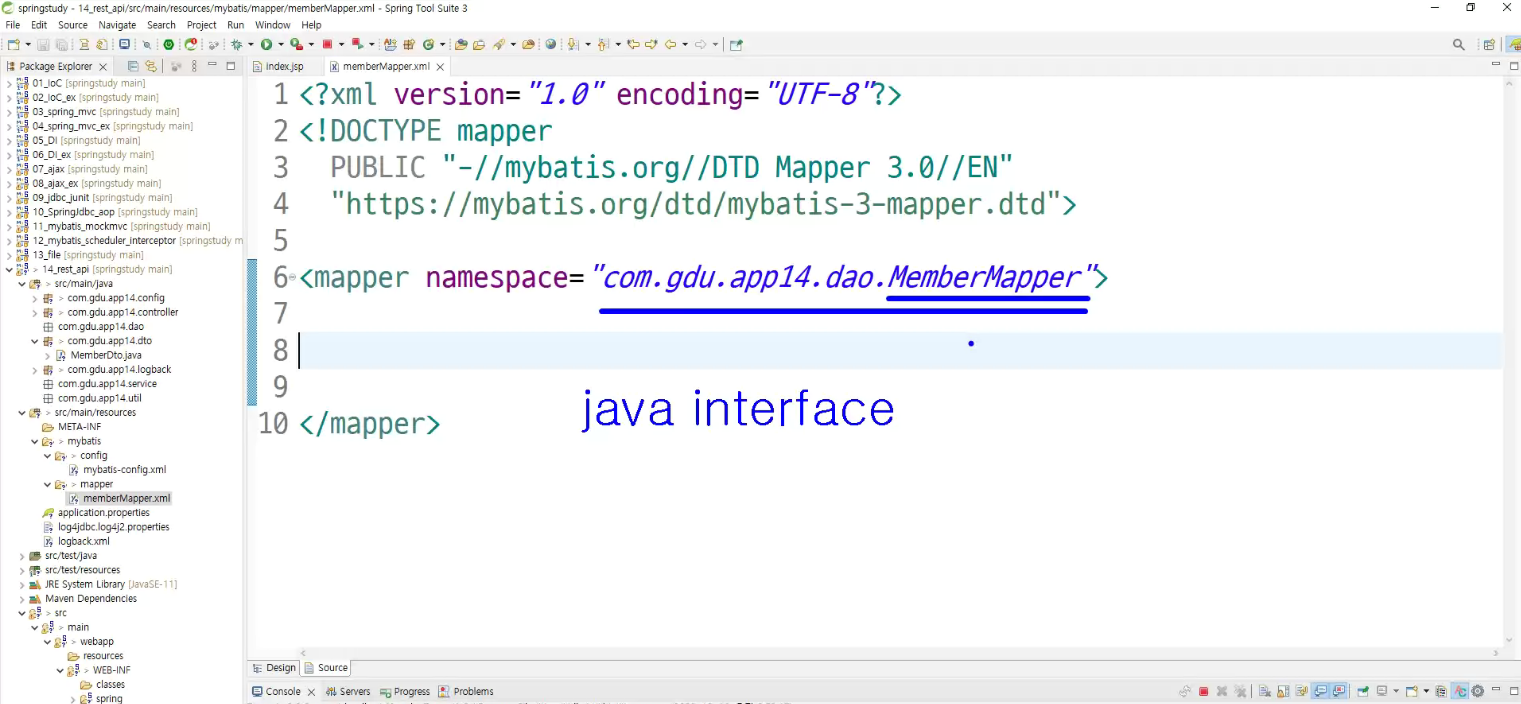
Task: Click the Open Type folder icon
Action: (461, 44)
